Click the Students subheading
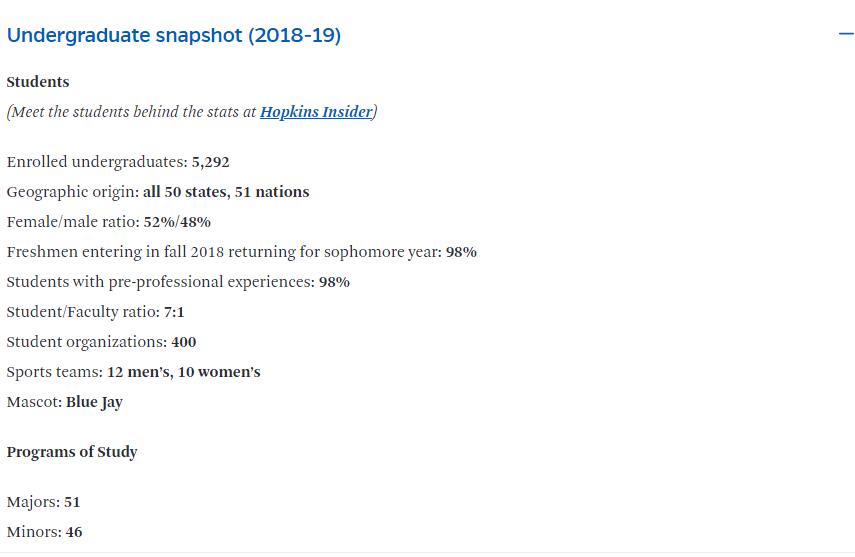This screenshot has width=855, height=557. click(38, 82)
